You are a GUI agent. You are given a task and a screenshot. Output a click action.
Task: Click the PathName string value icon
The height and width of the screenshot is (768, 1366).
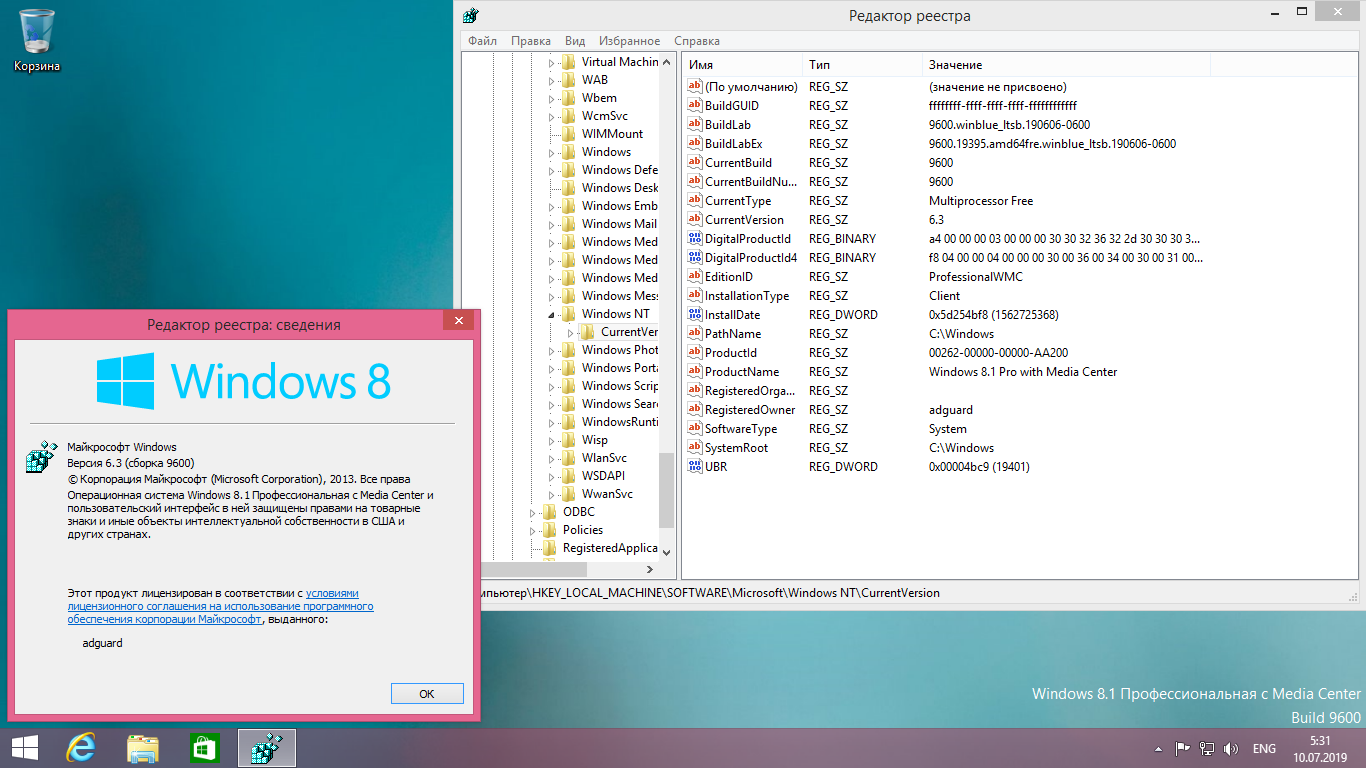point(696,334)
